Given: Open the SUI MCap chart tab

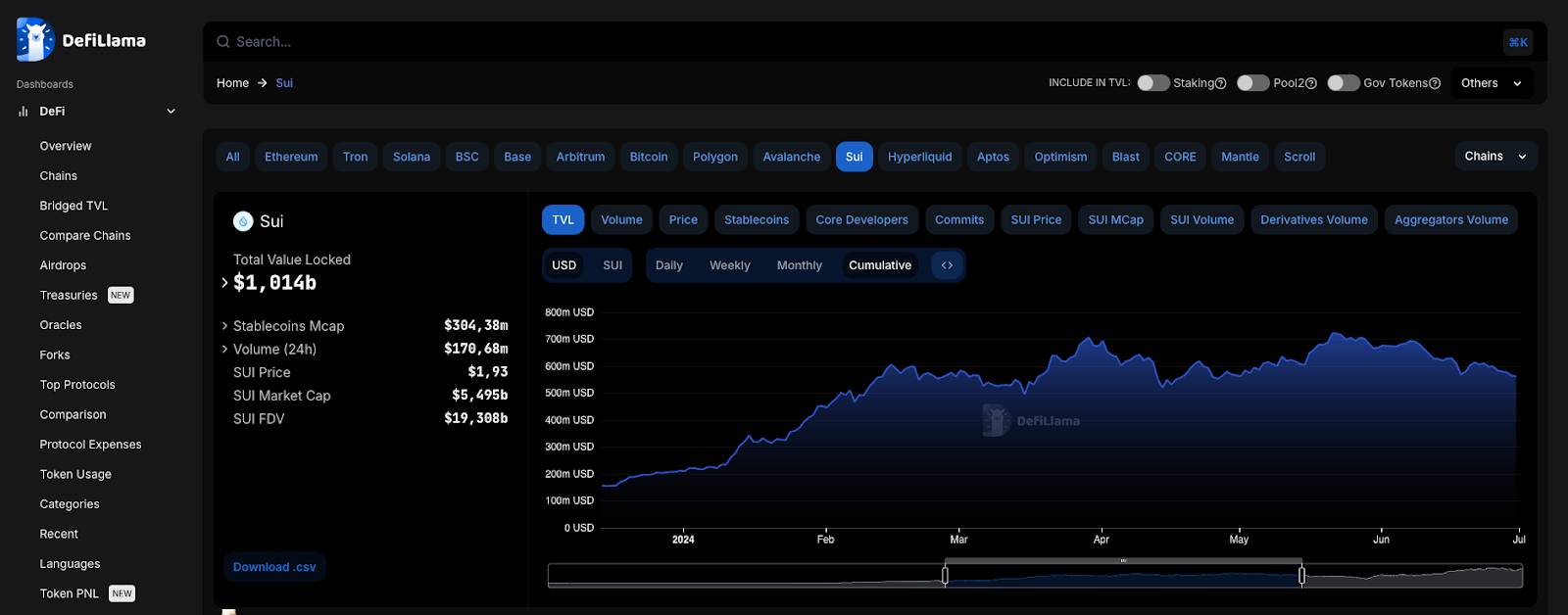Looking at the screenshot, I should point(1116,220).
